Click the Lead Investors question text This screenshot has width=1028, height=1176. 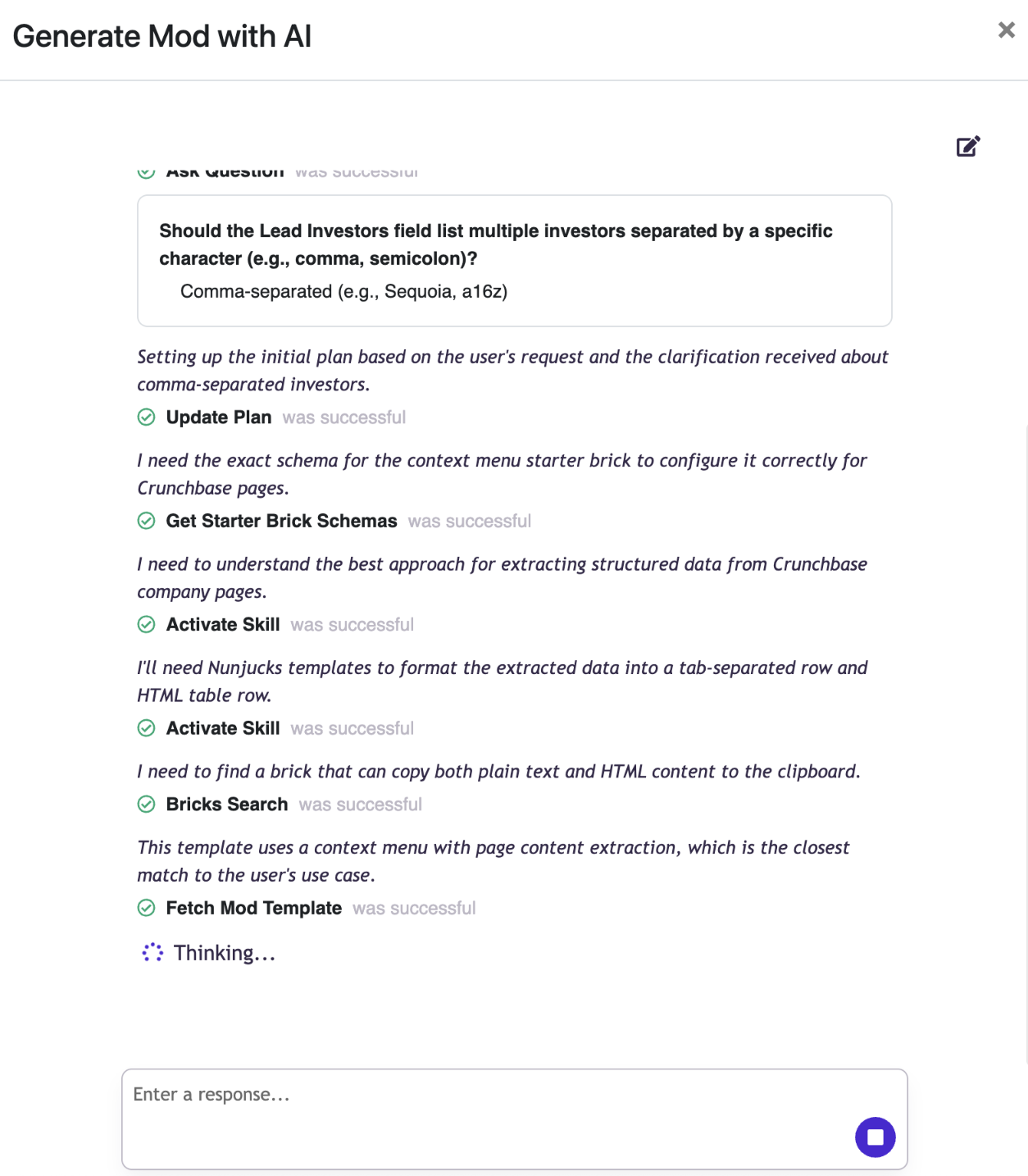point(495,244)
